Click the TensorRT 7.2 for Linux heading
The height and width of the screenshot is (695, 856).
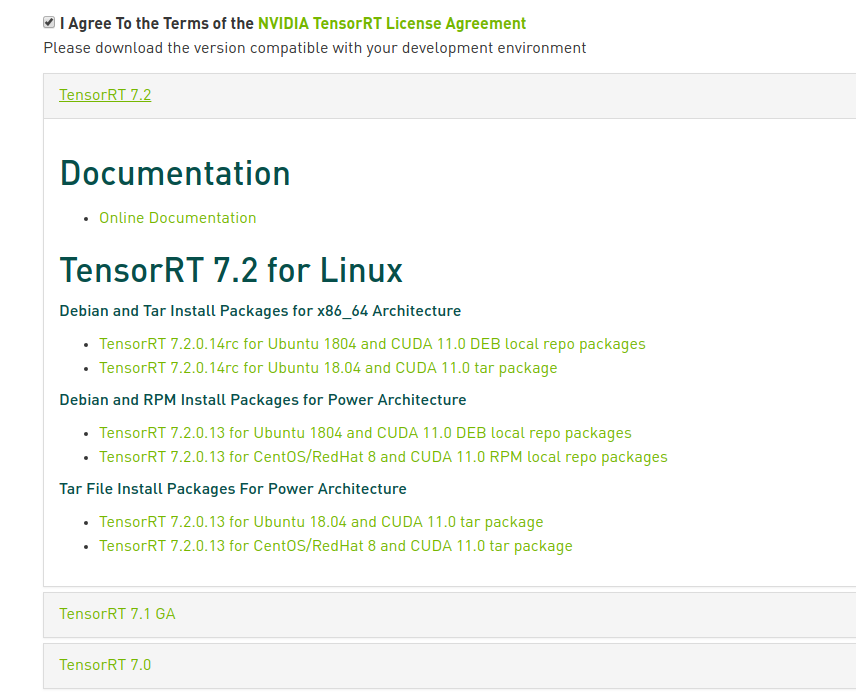pyautogui.click(x=231, y=270)
